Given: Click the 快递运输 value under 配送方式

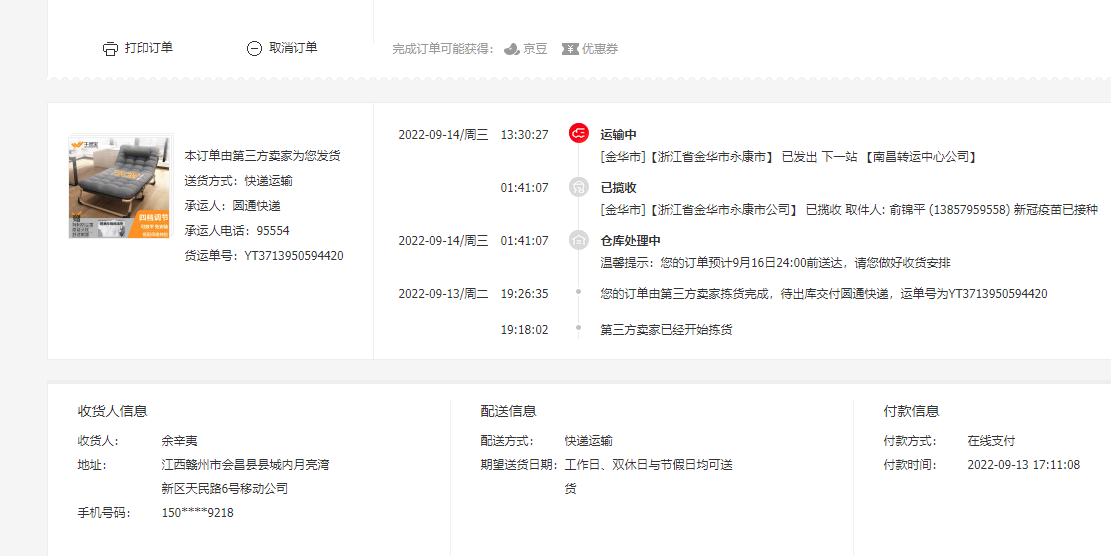Looking at the screenshot, I should tap(588, 441).
